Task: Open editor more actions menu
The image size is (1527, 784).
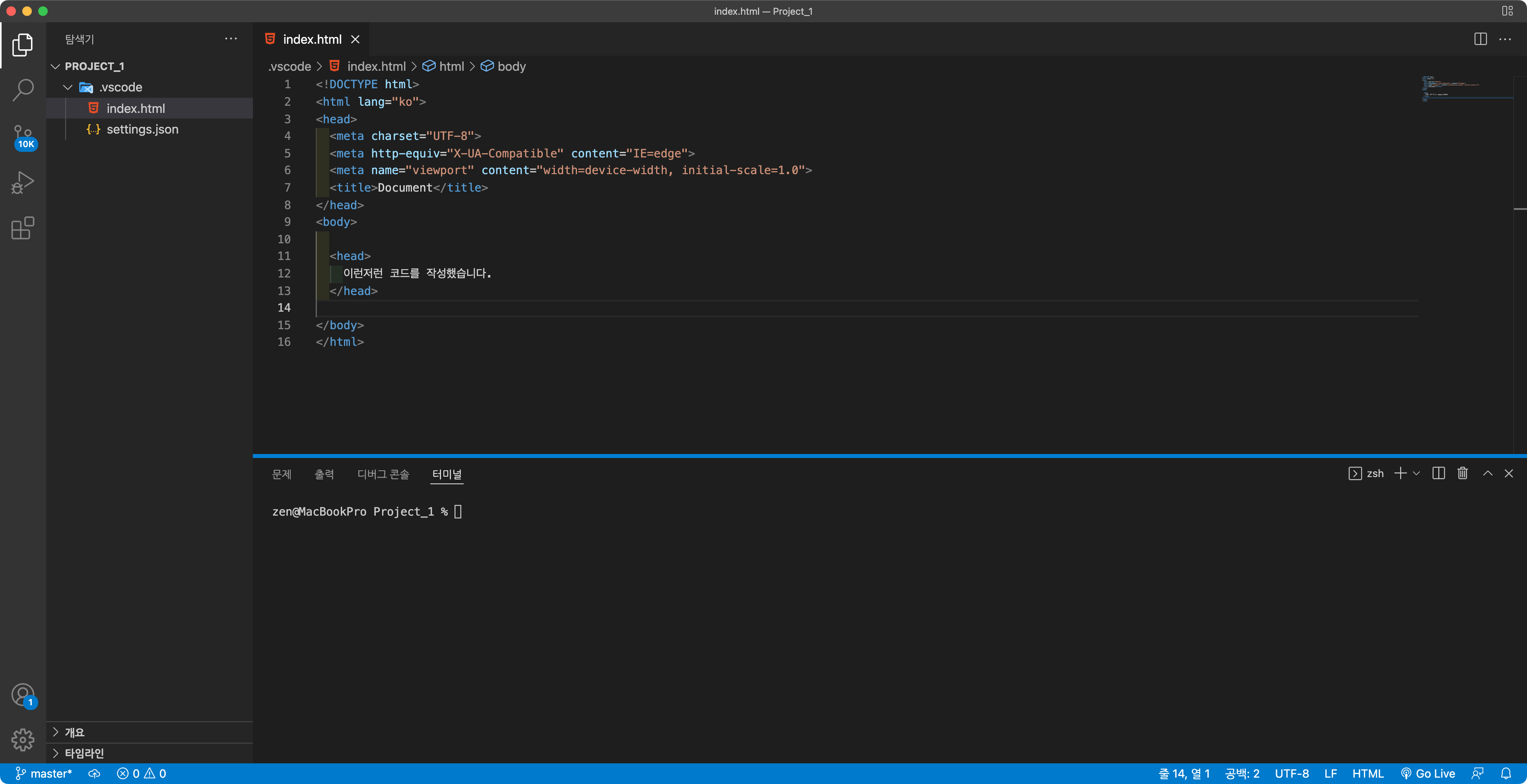Action: click(1505, 39)
